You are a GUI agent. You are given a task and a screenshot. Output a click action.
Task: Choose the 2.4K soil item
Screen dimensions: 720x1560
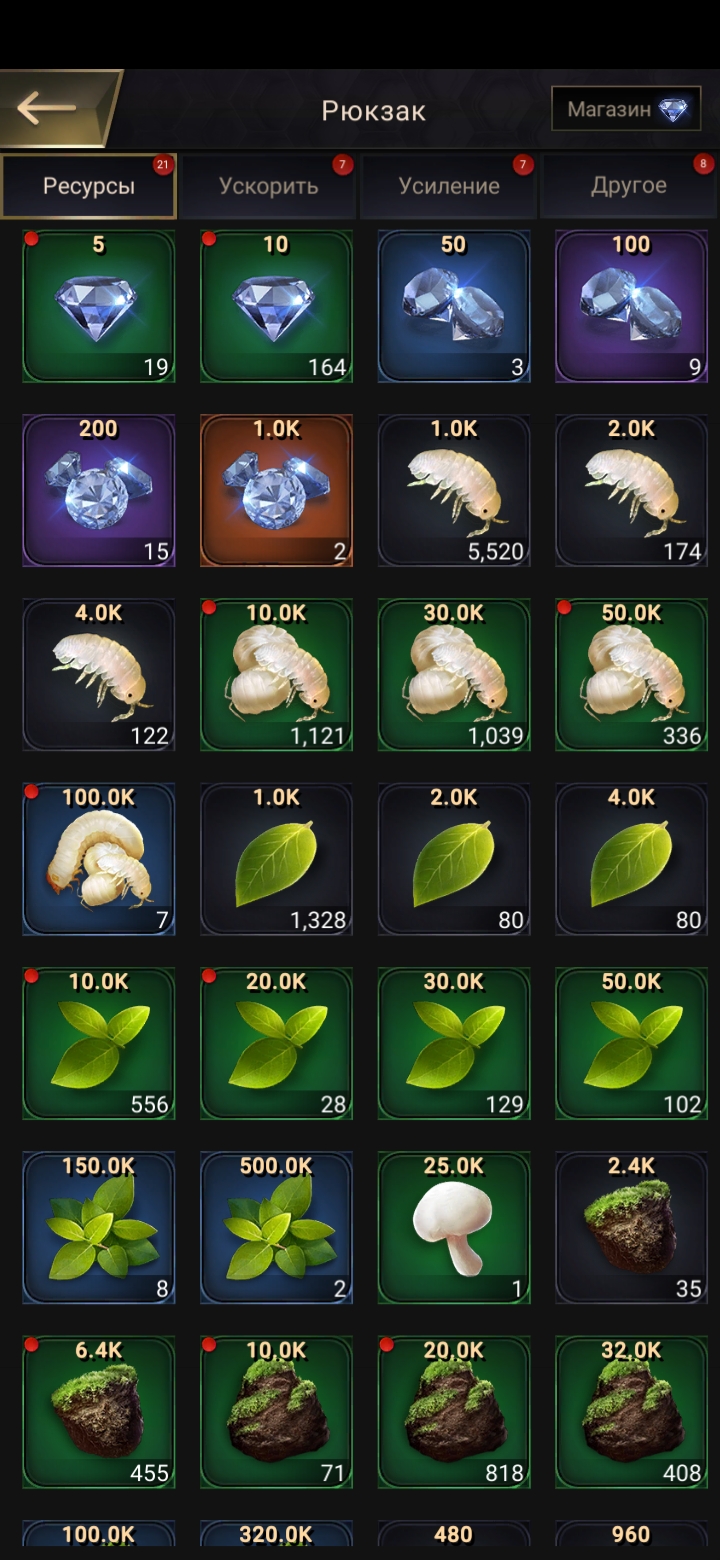coord(632,1227)
